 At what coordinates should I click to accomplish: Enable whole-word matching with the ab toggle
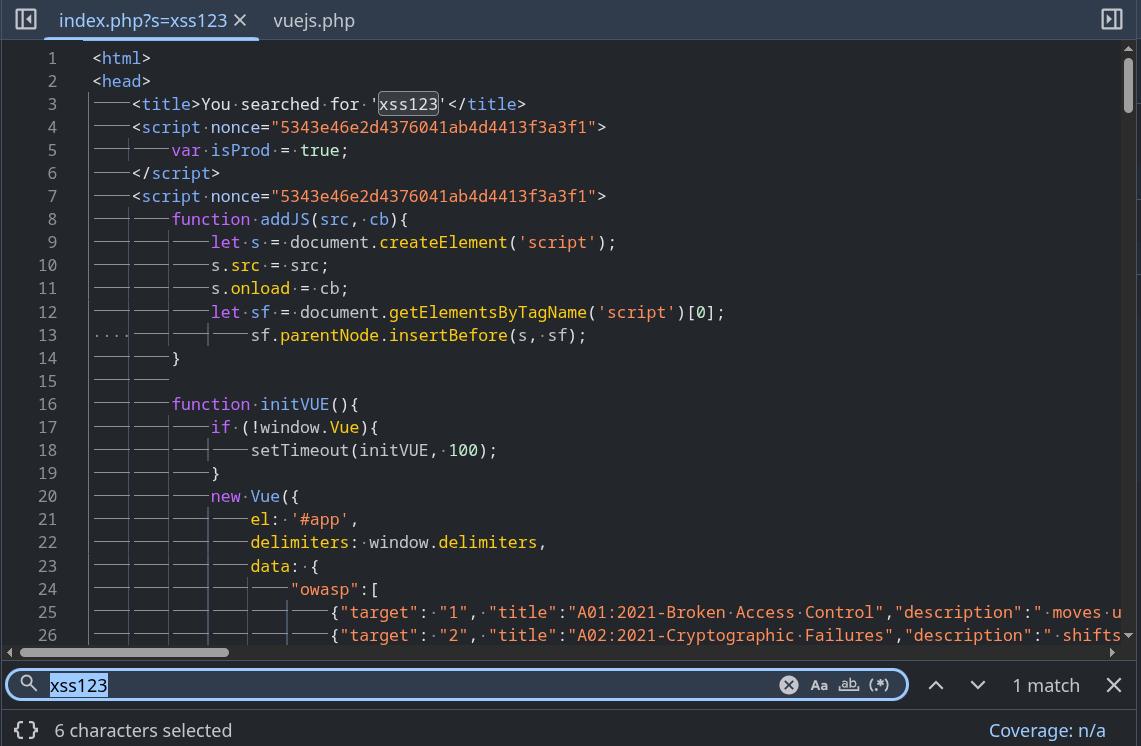tap(849, 684)
